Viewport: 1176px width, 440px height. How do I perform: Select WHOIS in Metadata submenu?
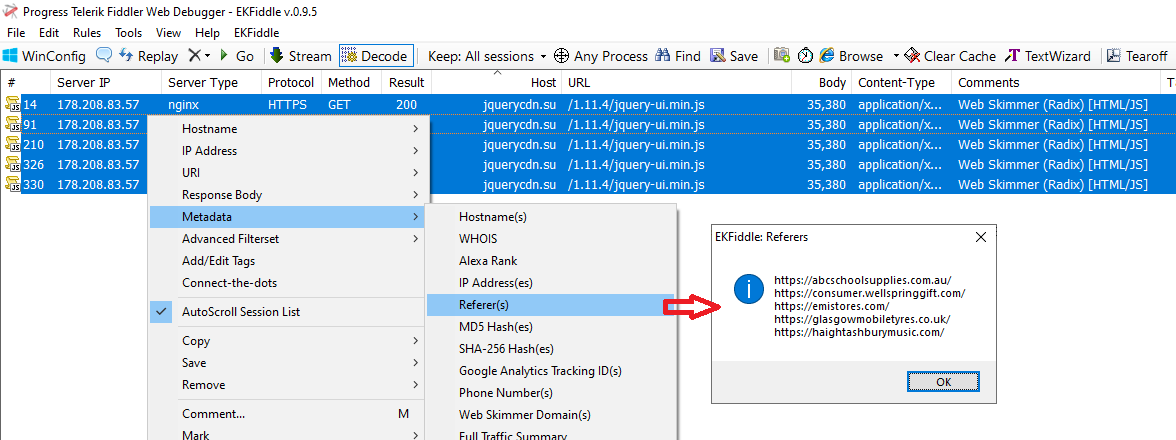click(x=551, y=239)
